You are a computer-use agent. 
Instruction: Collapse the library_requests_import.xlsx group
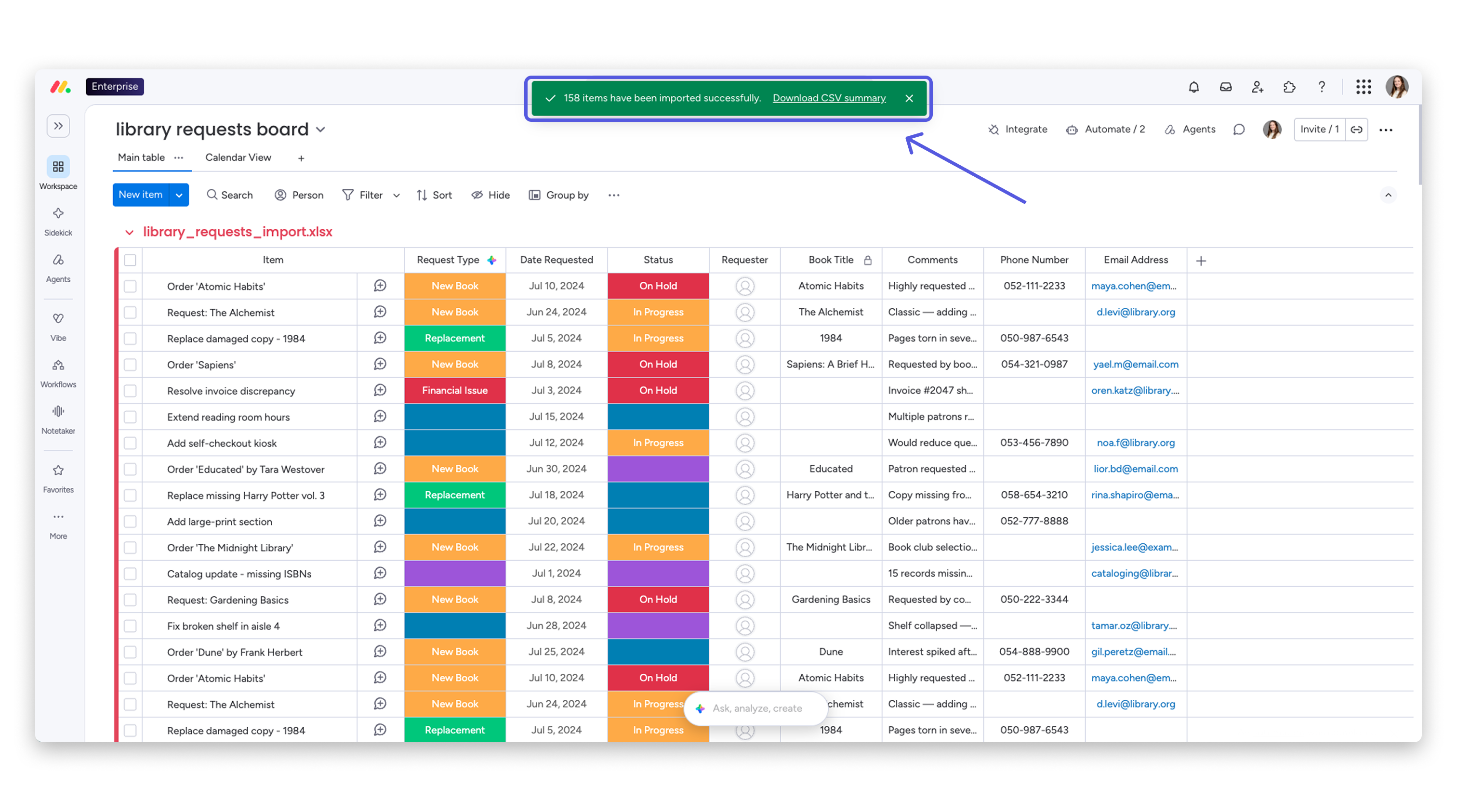coord(130,233)
